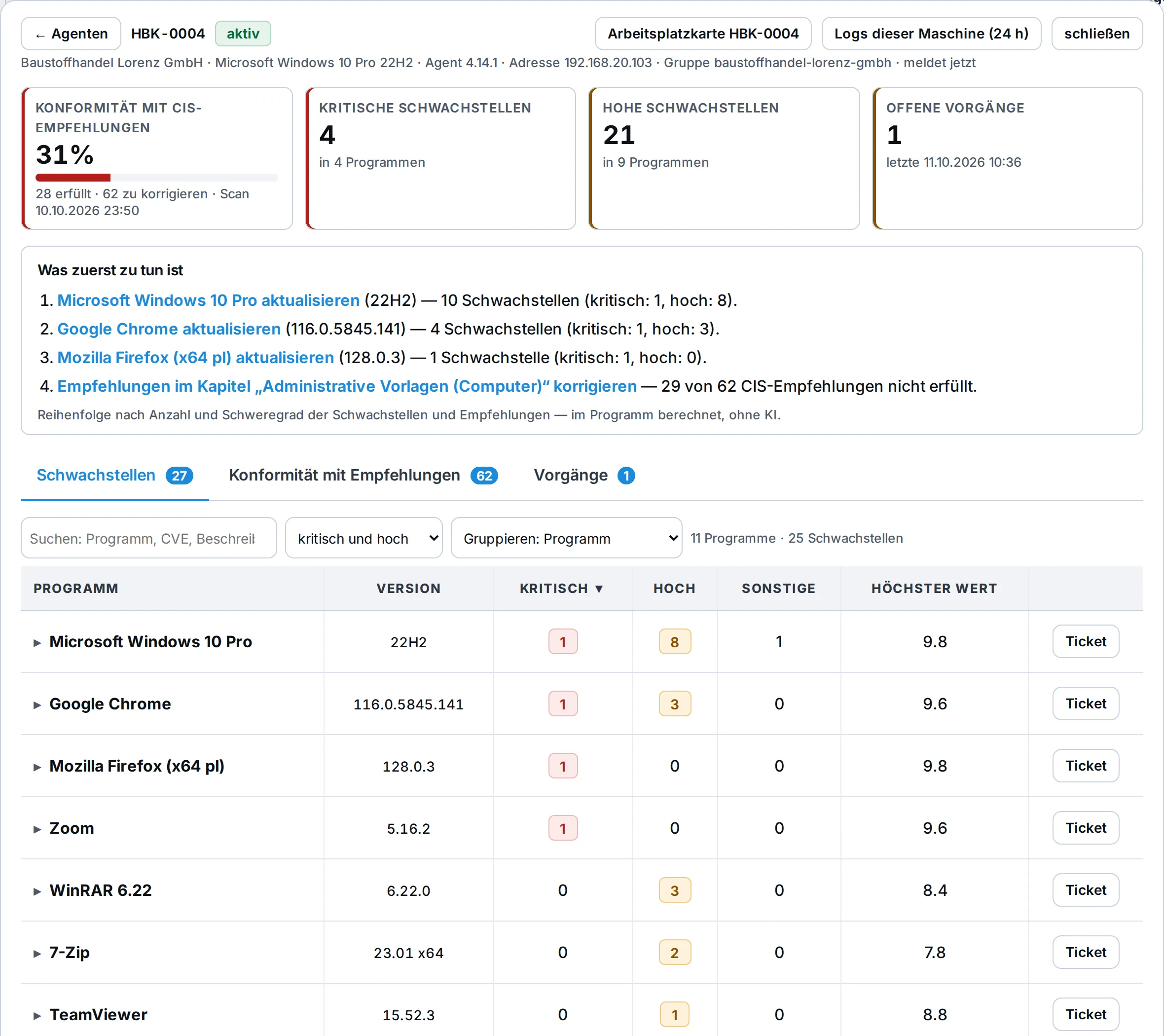Expand the Mozilla Firefox (x64 pl) row
This screenshot has width=1164, height=1036.
37,767
